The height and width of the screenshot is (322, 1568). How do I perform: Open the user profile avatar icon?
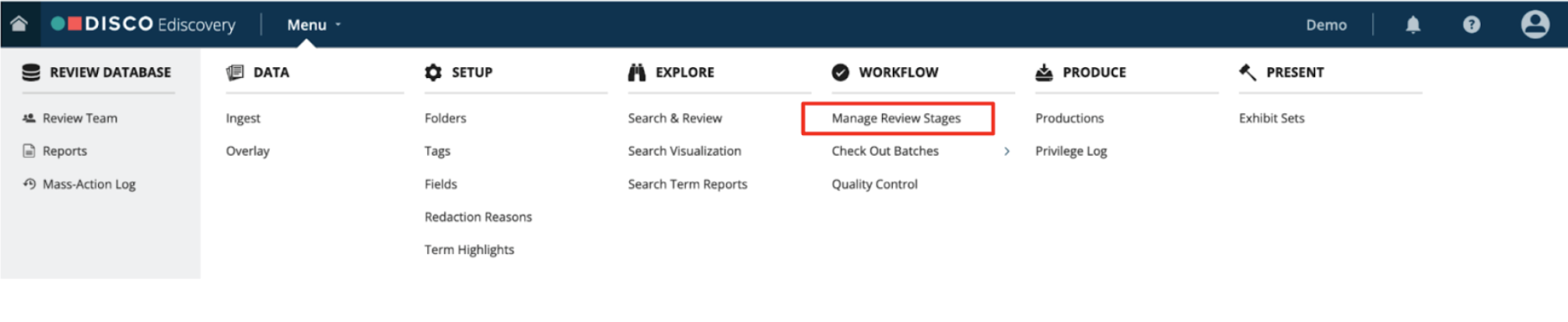coord(1535,24)
